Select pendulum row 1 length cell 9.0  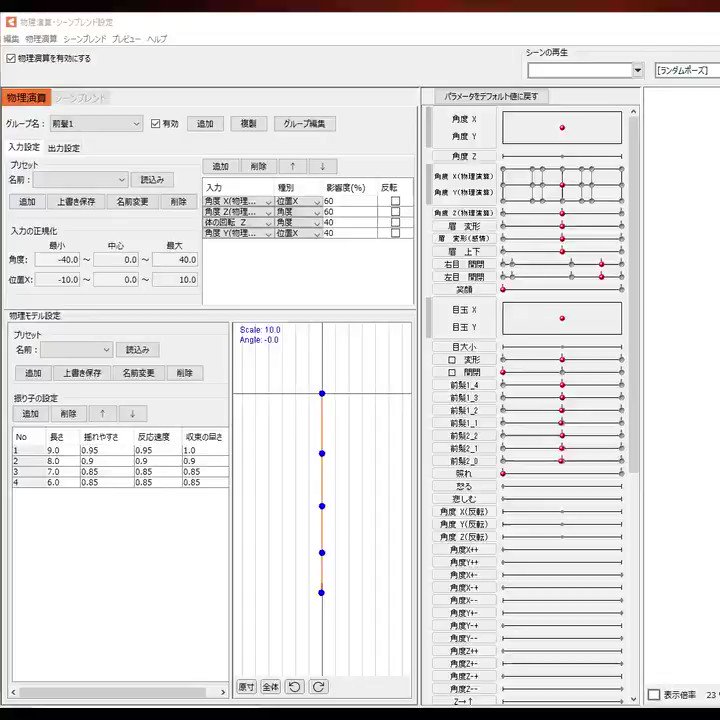point(62,450)
